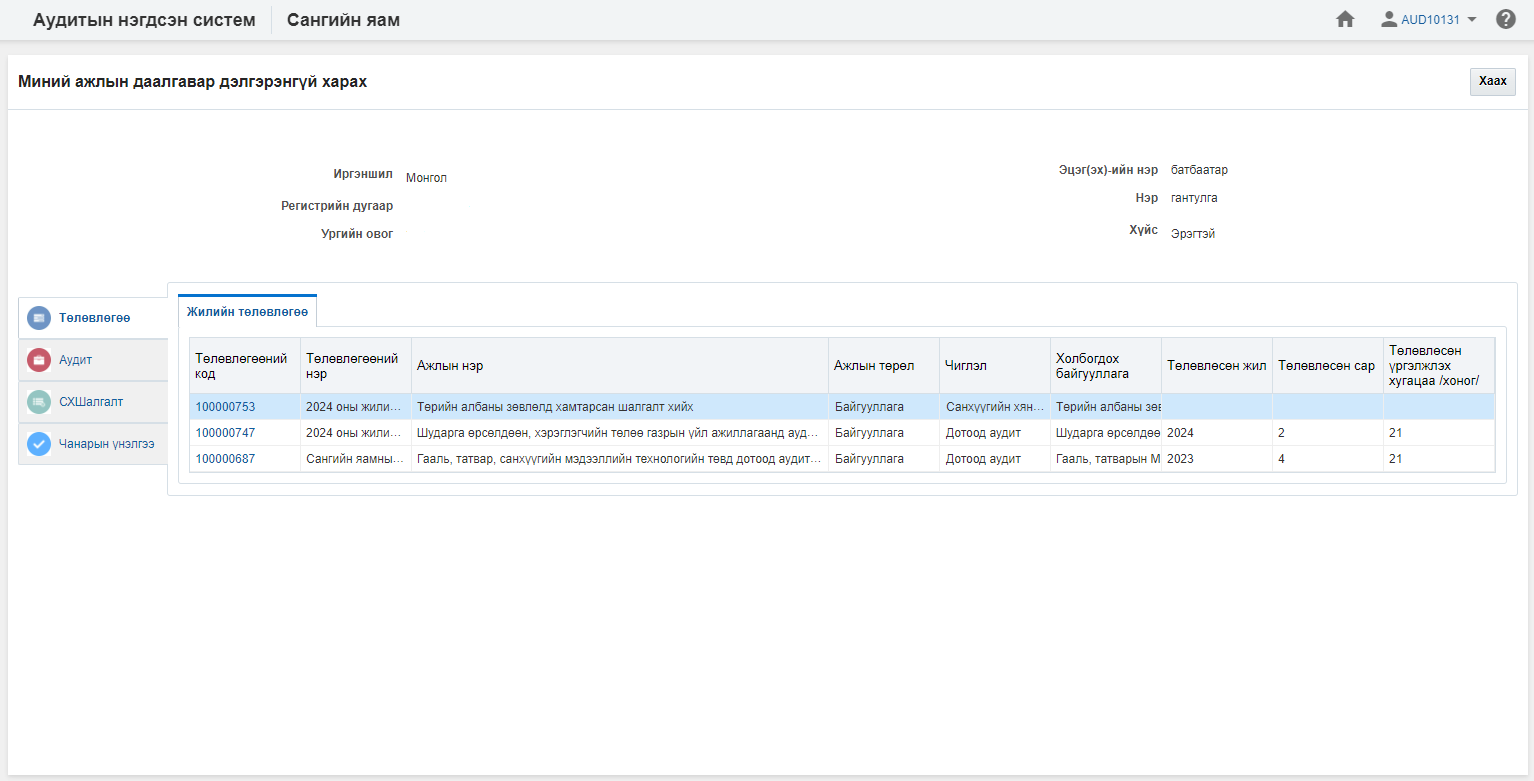Go to the home page icon

(x=1345, y=19)
